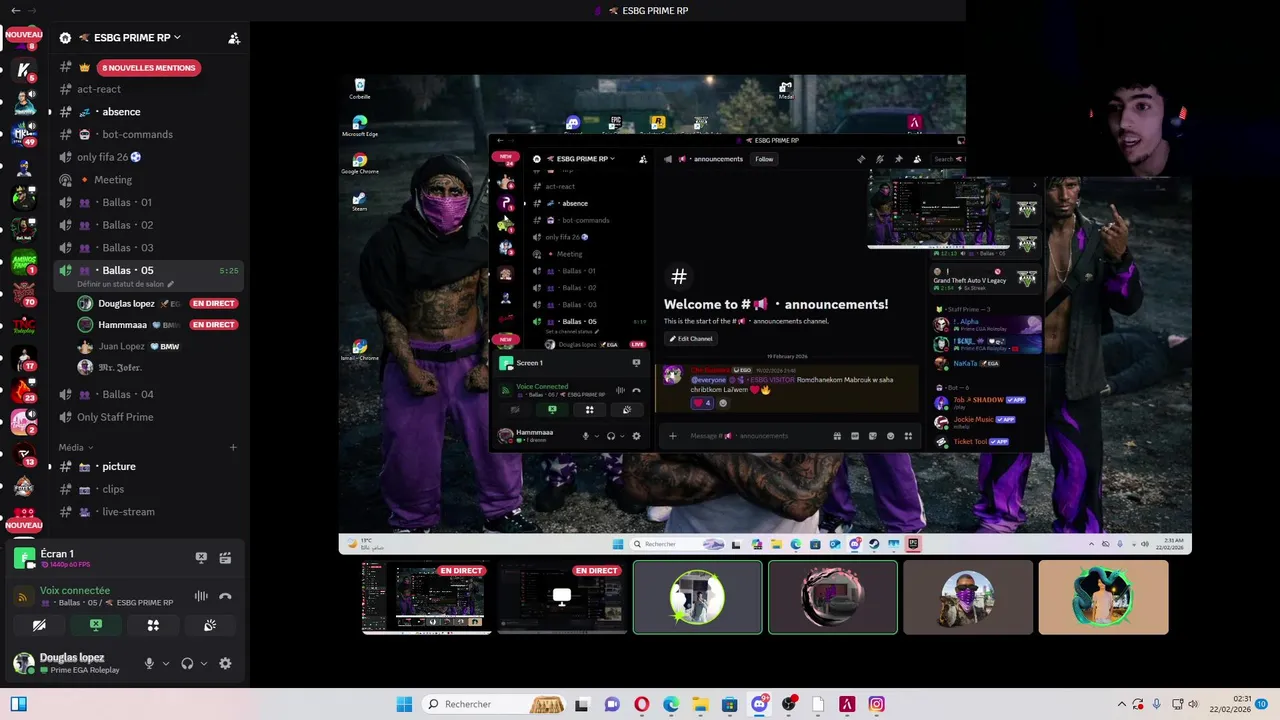
Task: Select first EN DIRECT stream thumbnail
Action: pyautogui.click(x=427, y=597)
